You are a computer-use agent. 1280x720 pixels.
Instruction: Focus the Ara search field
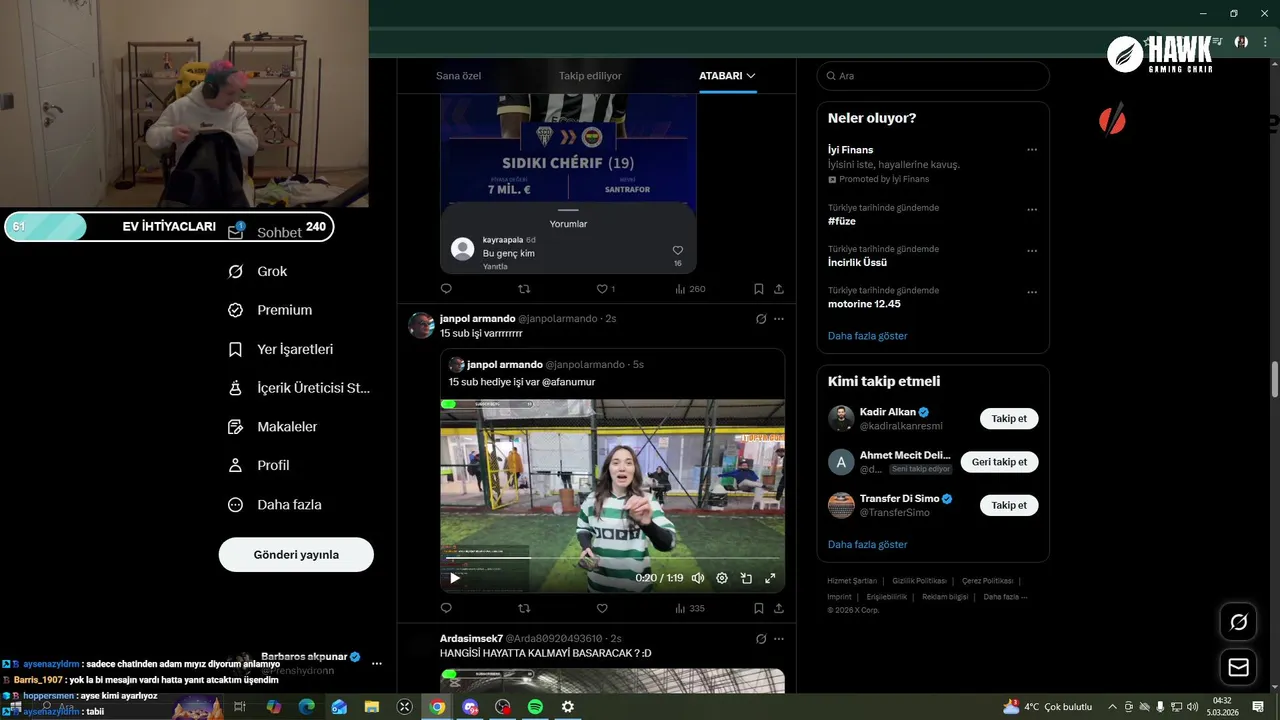pos(933,76)
